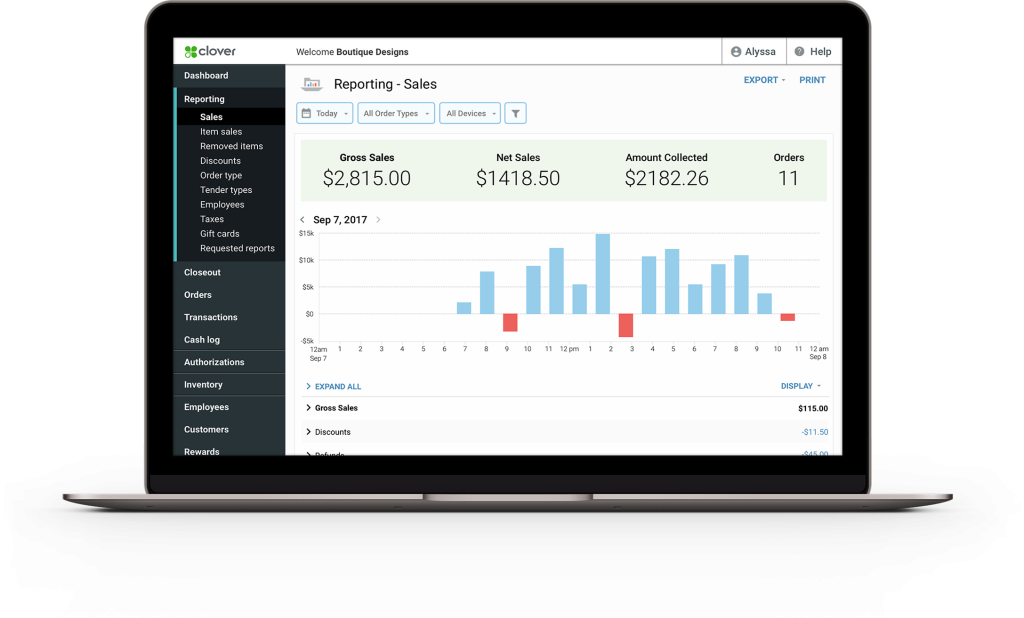The width and height of the screenshot is (1024, 618).
Task: Select Item sales in Reporting sidebar
Action: (x=221, y=132)
